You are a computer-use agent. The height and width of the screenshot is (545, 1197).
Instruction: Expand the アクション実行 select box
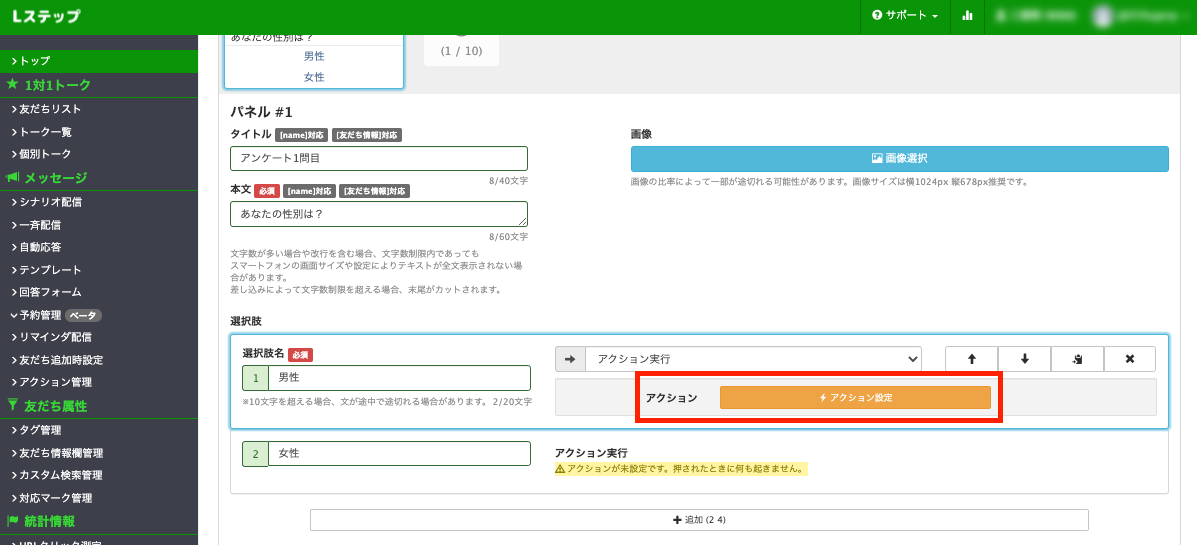pyautogui.click(x=753, y=359)
